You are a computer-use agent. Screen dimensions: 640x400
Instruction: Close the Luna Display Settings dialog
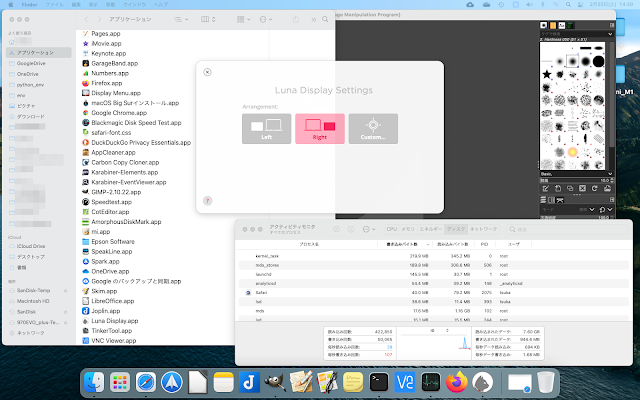pos(207,72)
